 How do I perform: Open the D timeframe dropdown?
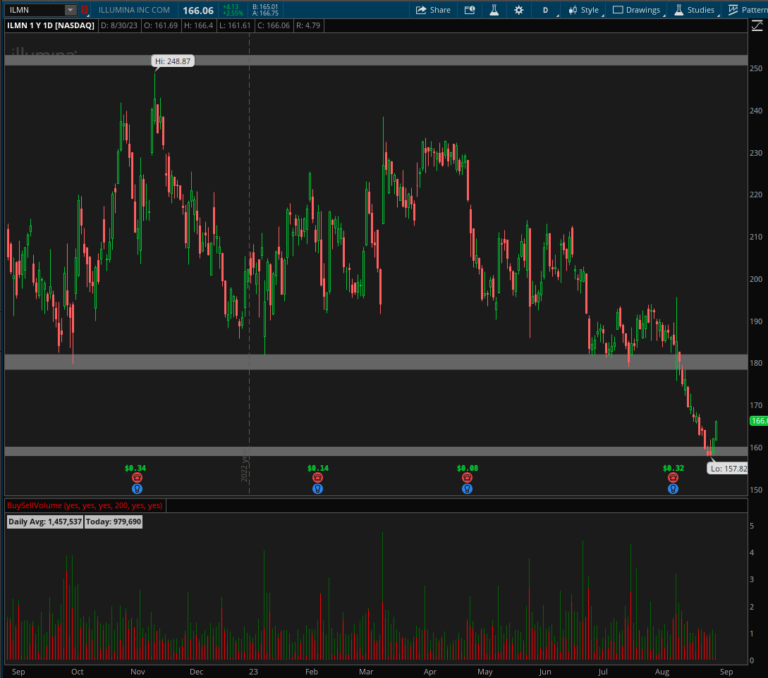pyautogui.click(x=547, y=10)
